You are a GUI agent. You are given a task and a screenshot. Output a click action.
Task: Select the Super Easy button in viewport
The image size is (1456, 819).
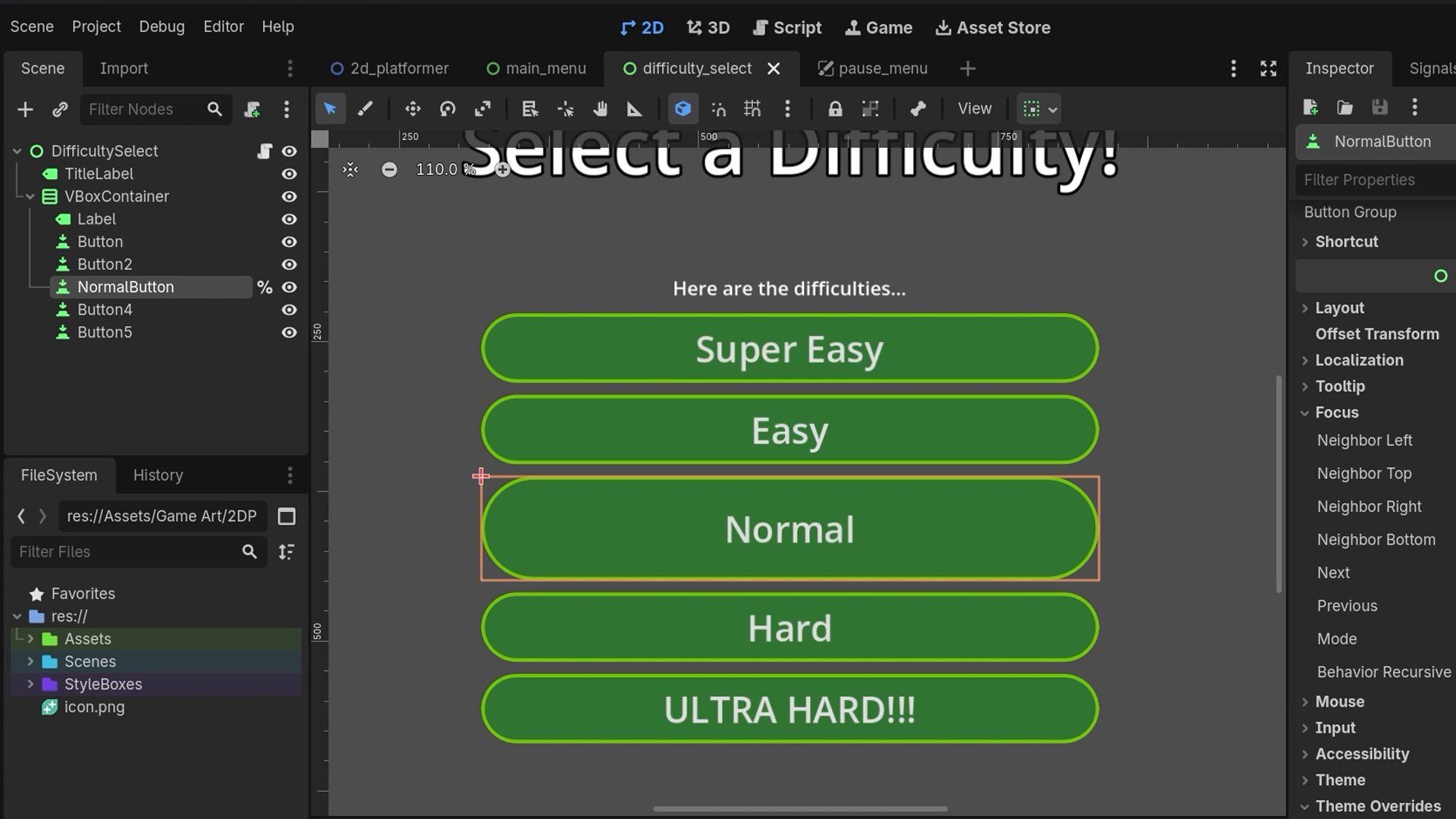(789, 349)
